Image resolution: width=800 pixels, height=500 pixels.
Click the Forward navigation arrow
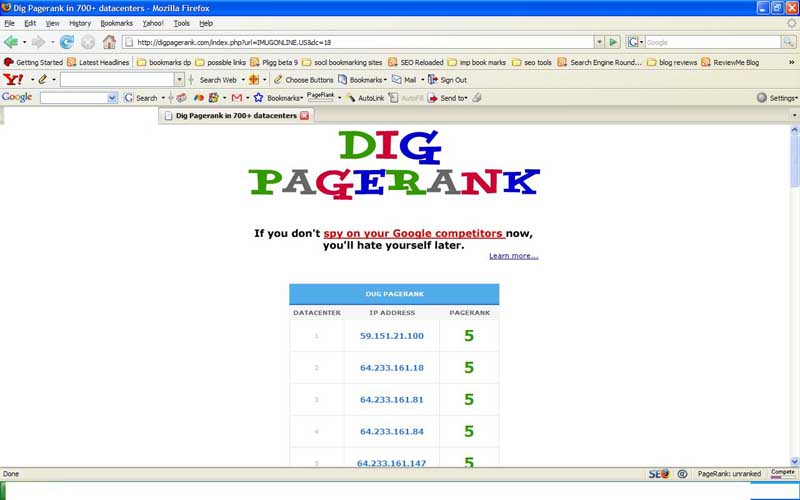click(x=38, y=42)
